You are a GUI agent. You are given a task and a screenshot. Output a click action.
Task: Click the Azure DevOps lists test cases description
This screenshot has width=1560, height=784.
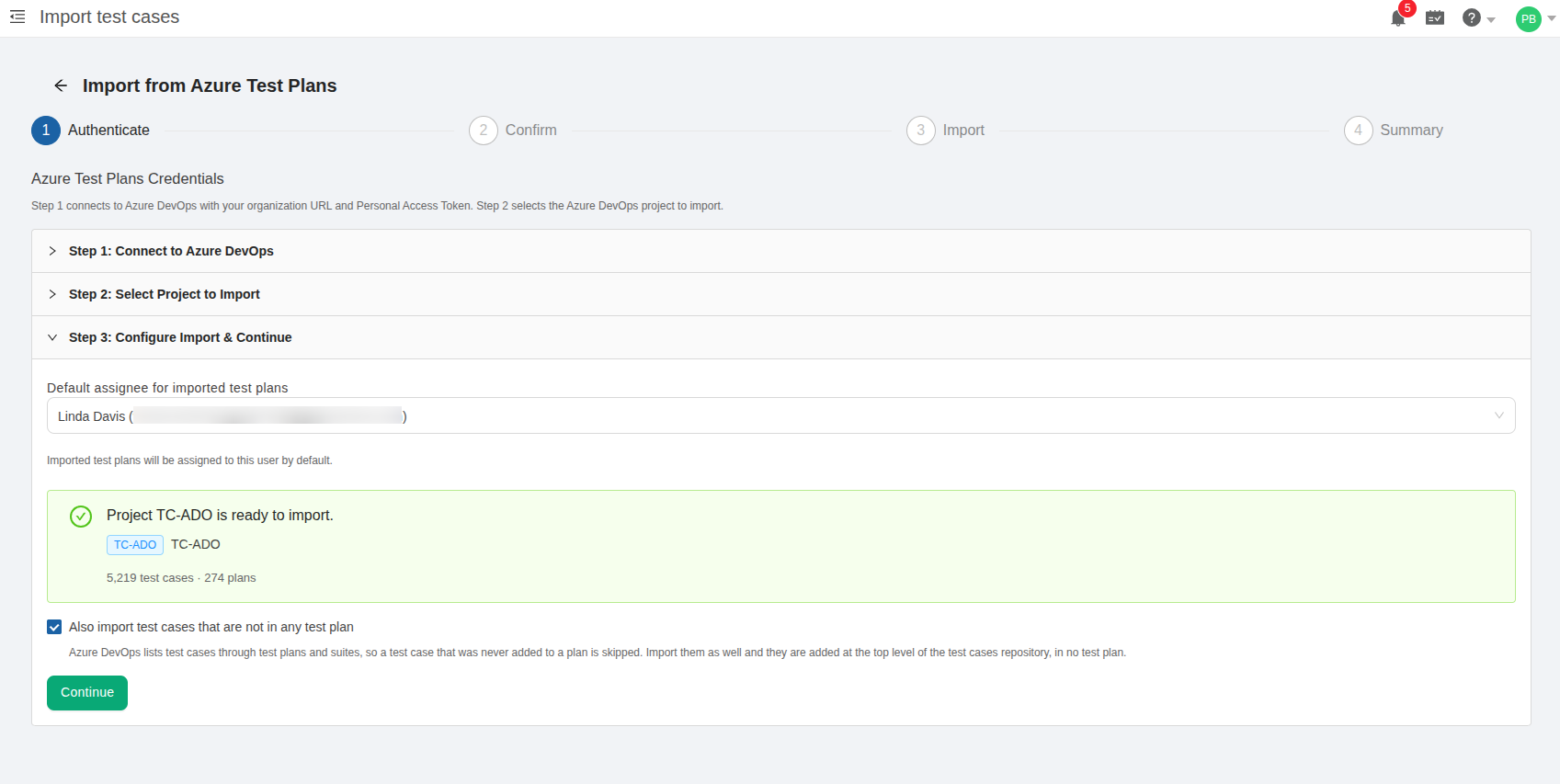click(x=598, y=653)
